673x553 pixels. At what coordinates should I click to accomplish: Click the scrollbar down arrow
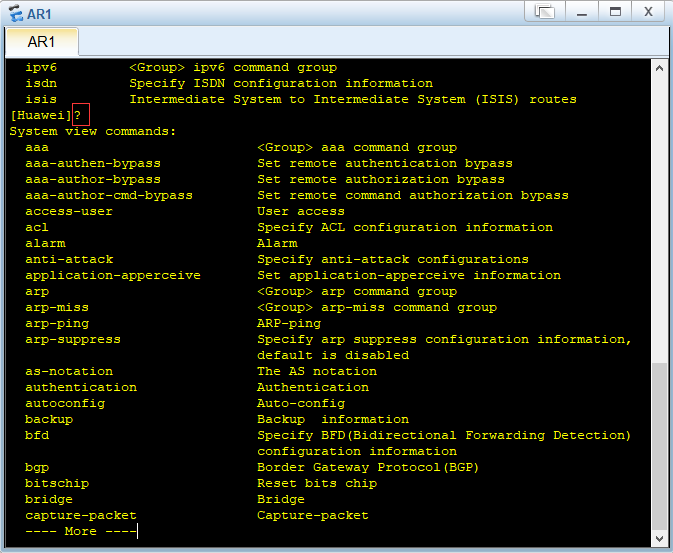[x=659, y=538]
